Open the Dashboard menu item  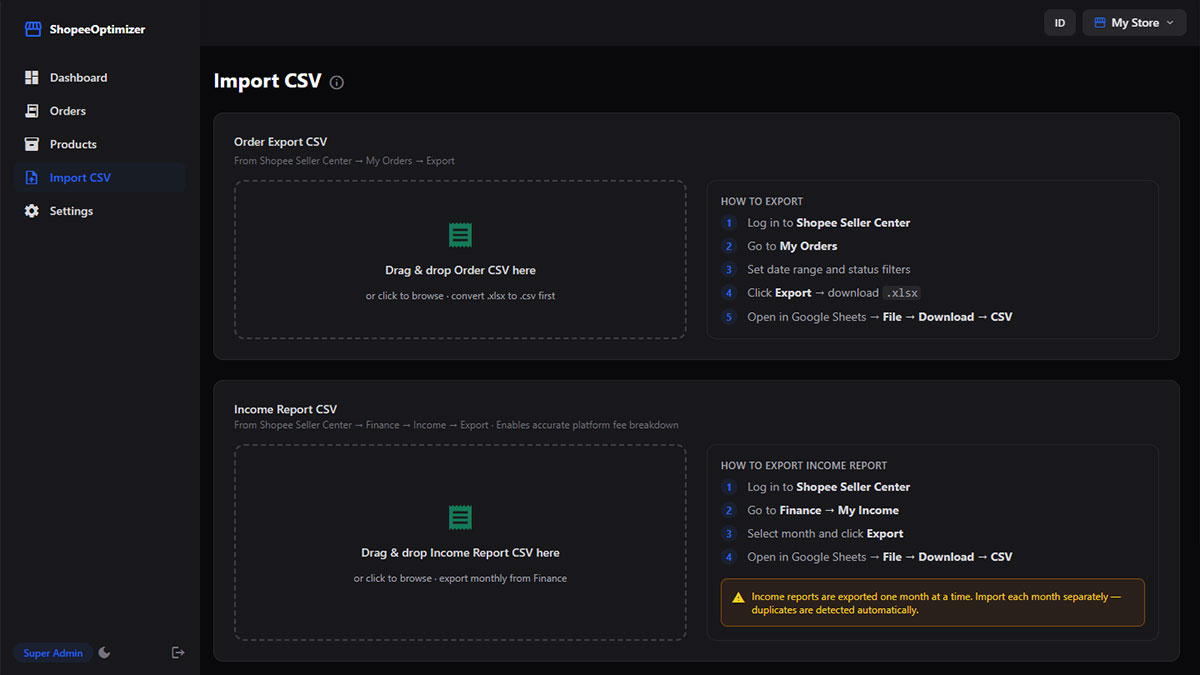click(x=100, y=77)
